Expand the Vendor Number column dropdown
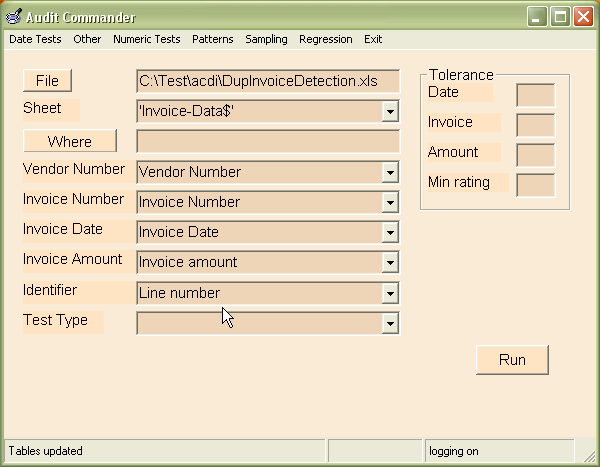The height and width of the screenshot is (467, 600). 390,172
